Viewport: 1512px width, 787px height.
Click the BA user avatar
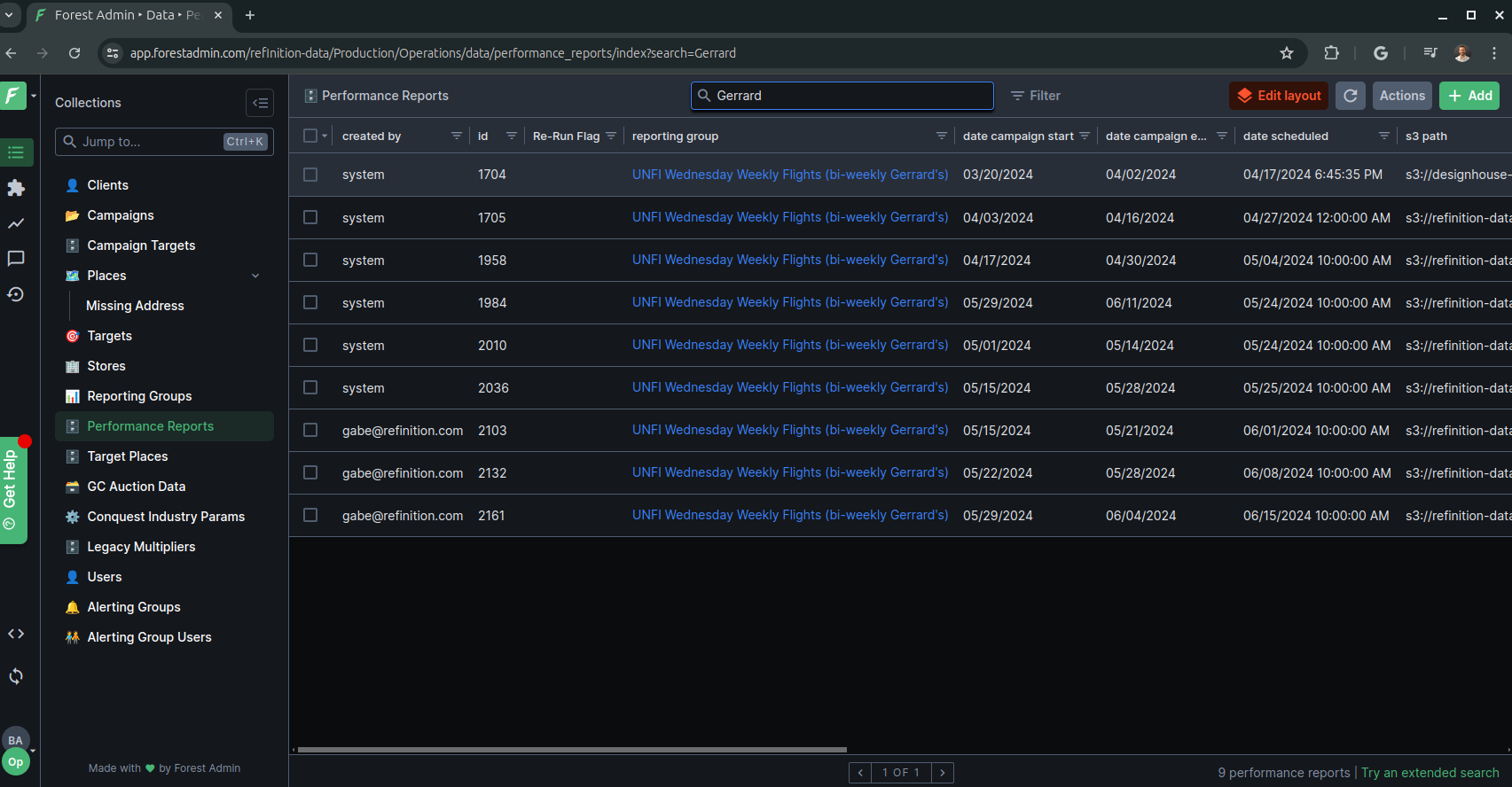16,740
